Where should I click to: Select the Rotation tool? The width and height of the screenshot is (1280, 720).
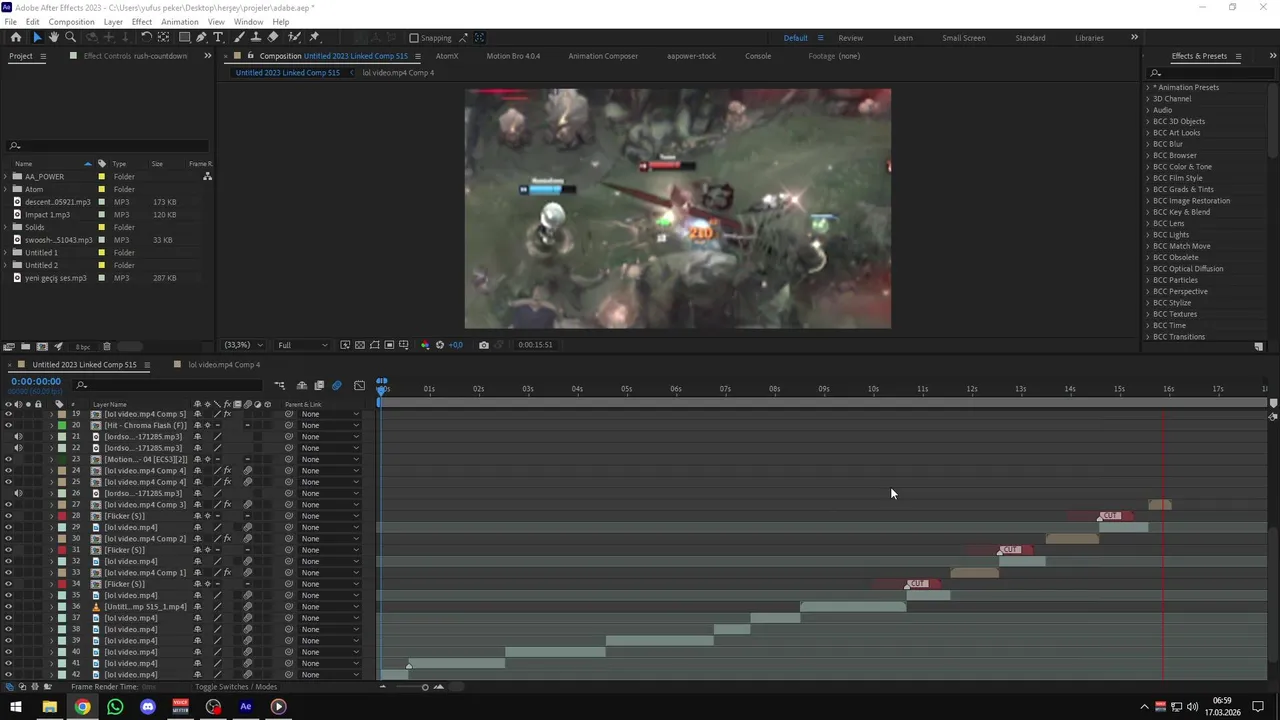tap(146, 37)
